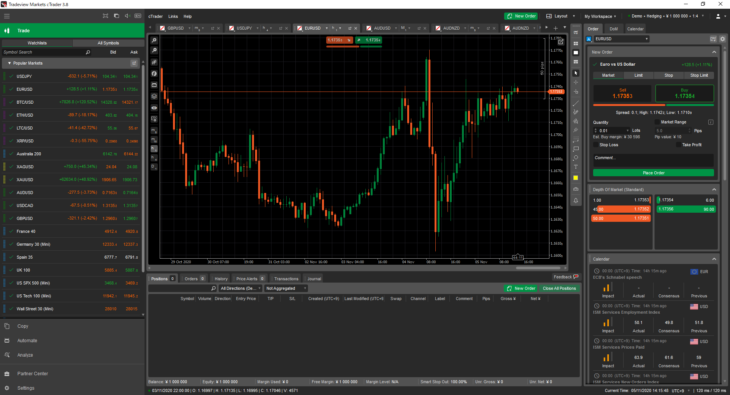Click the zoom-in magnifier icon on the chart toolbar
The image size is (730, 395).
point(154,41)
